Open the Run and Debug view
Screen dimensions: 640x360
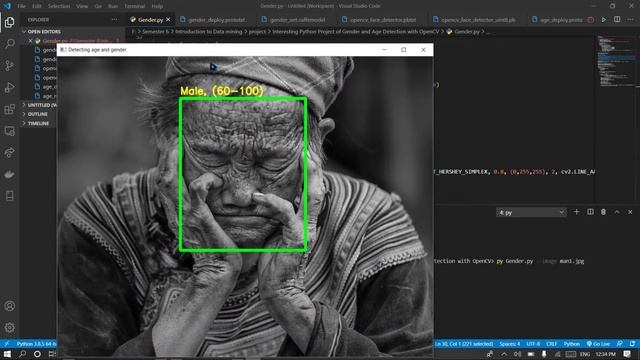pos(9,87)
